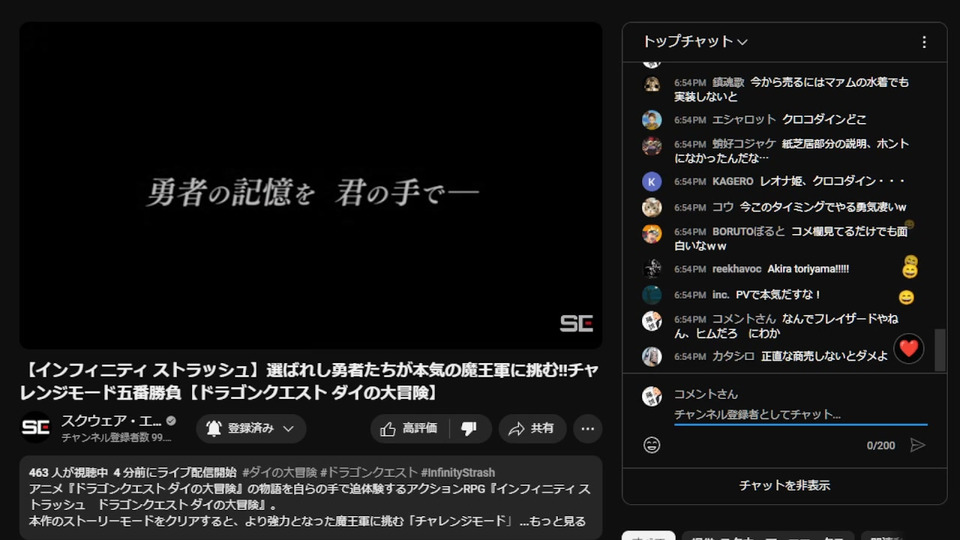This screenshot has height=540, width=960.
Task: Click username KAGERO in chat
Action: tap(733, 181)
